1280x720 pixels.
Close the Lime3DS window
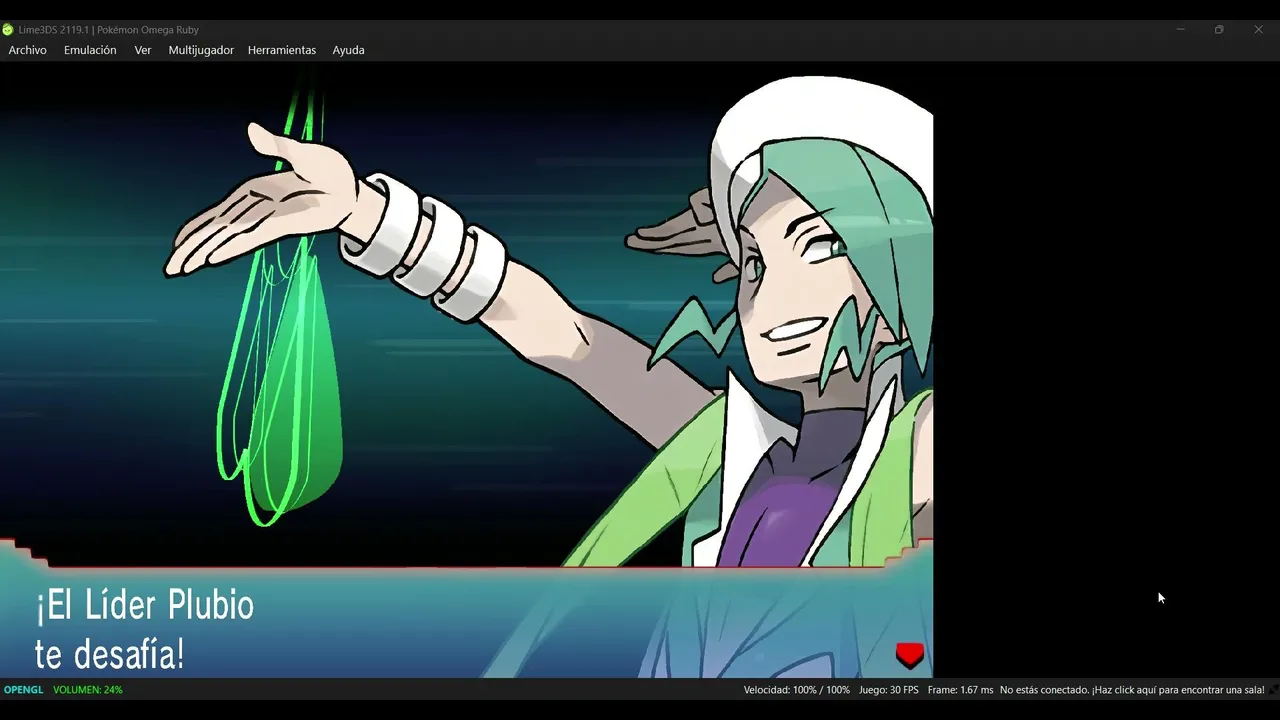(1258, 30)
